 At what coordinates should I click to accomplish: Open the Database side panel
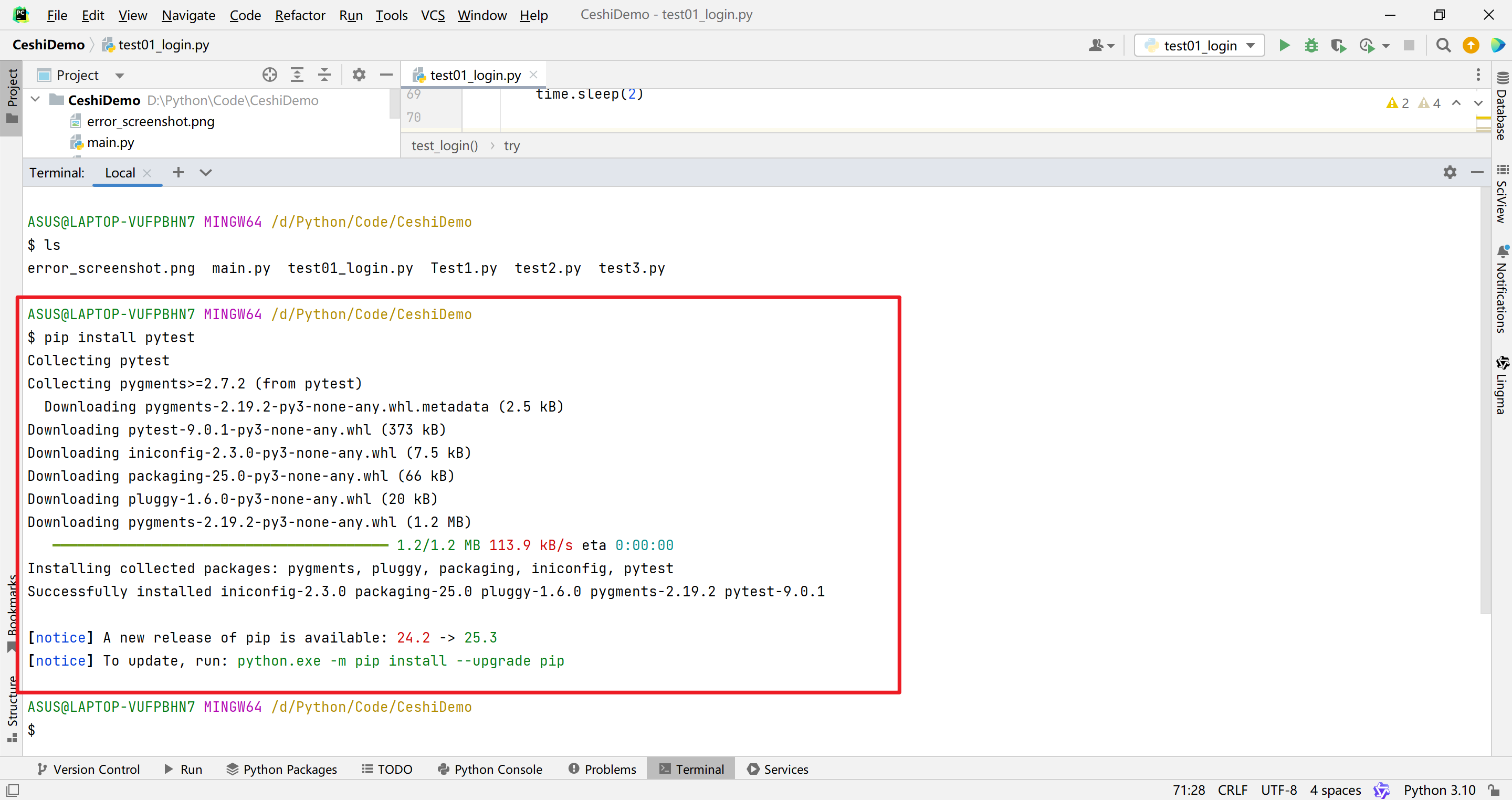click(x=1502, y=106)
